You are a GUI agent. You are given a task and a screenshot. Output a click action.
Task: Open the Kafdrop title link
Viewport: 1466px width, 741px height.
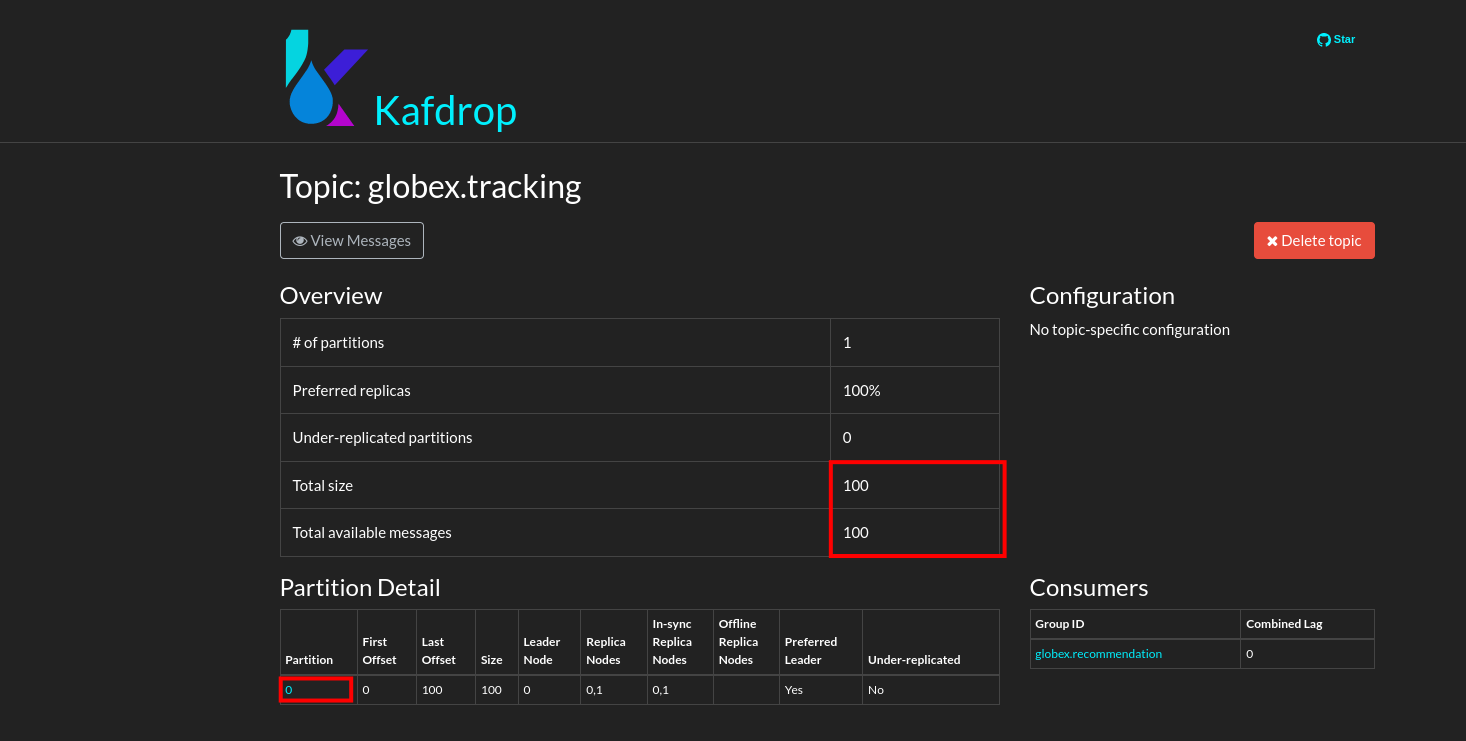(445, 110)
